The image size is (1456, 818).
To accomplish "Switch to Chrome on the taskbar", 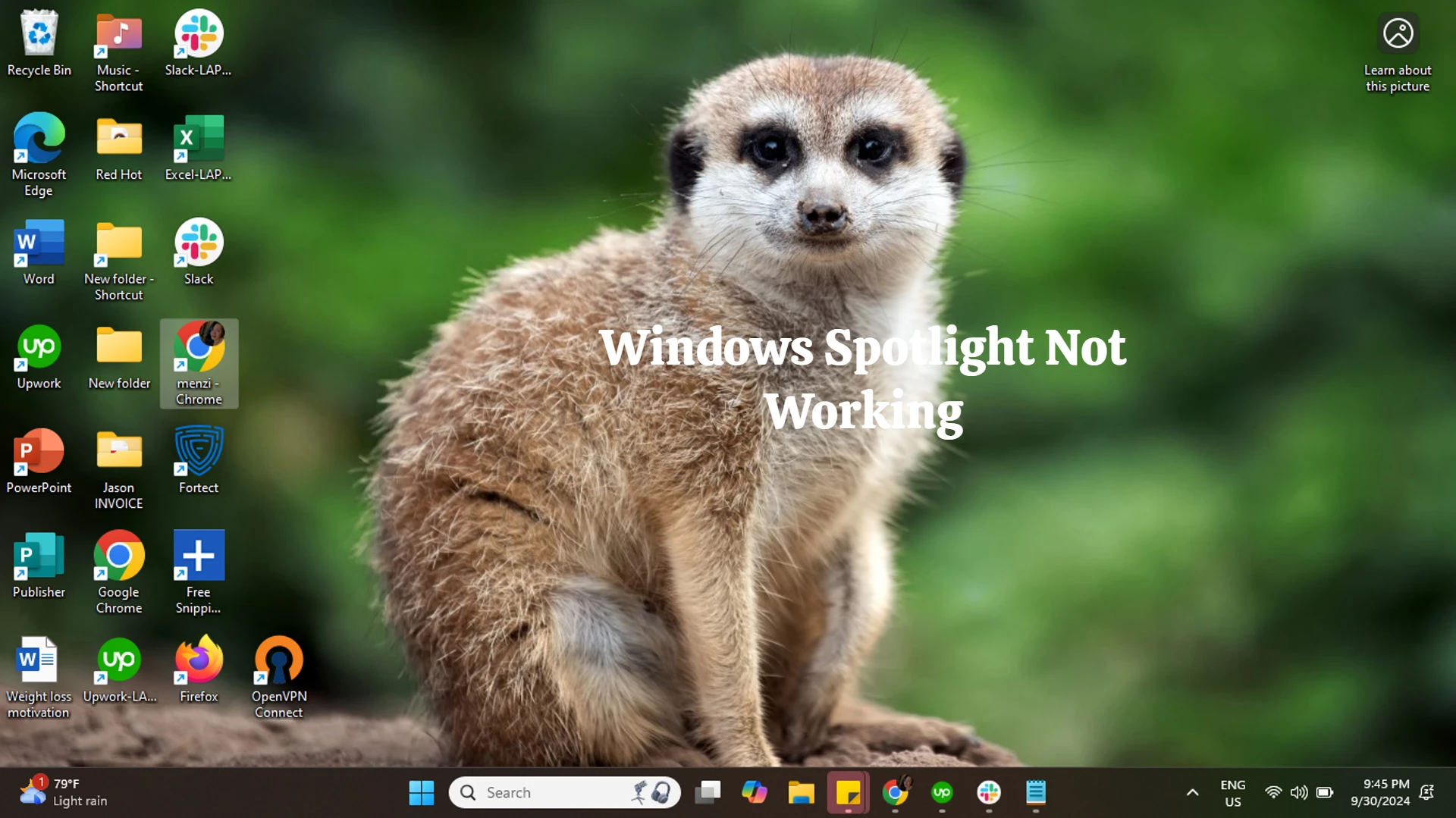I will click(x=896, y=793).
